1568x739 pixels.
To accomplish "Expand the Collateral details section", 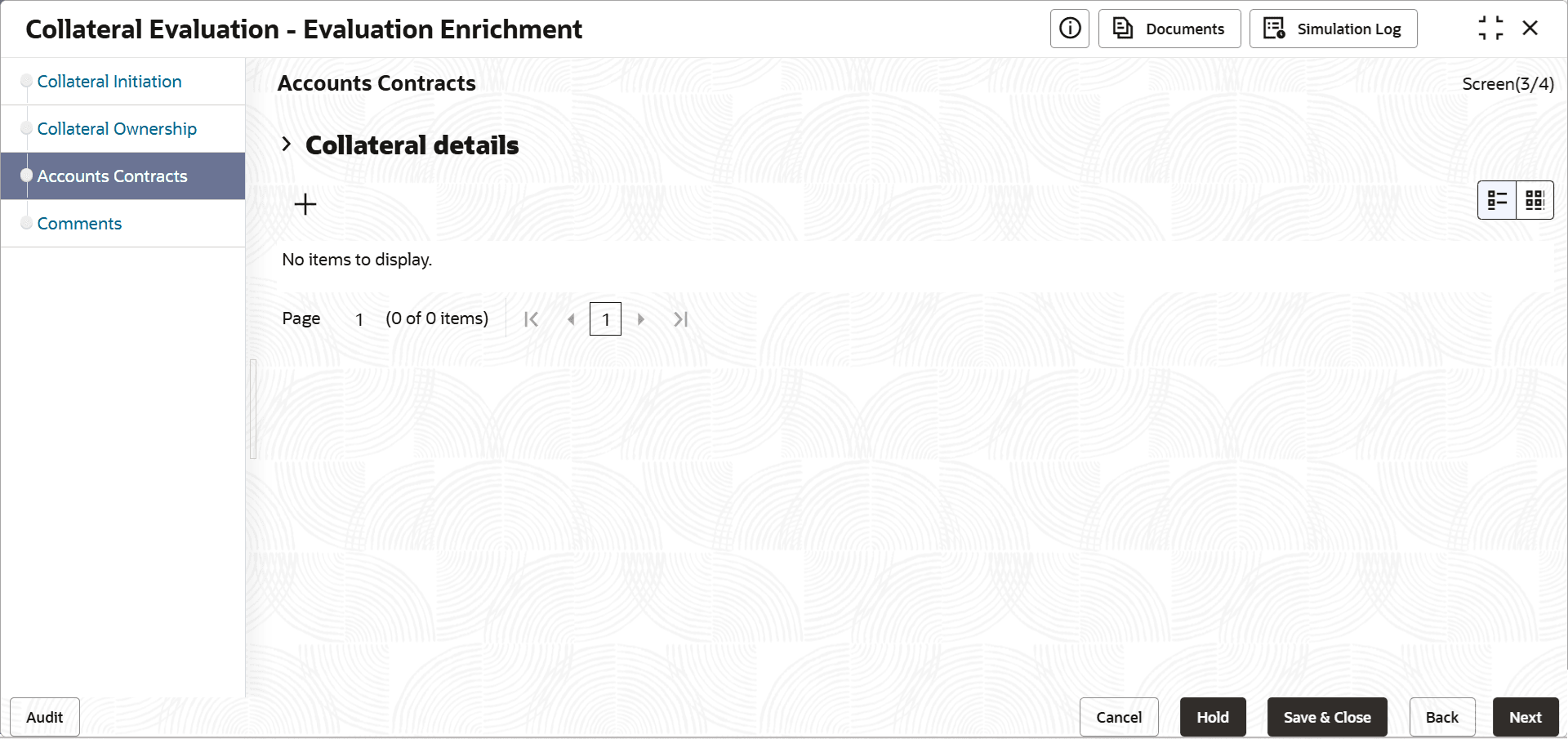I will [x=287, y=145].
